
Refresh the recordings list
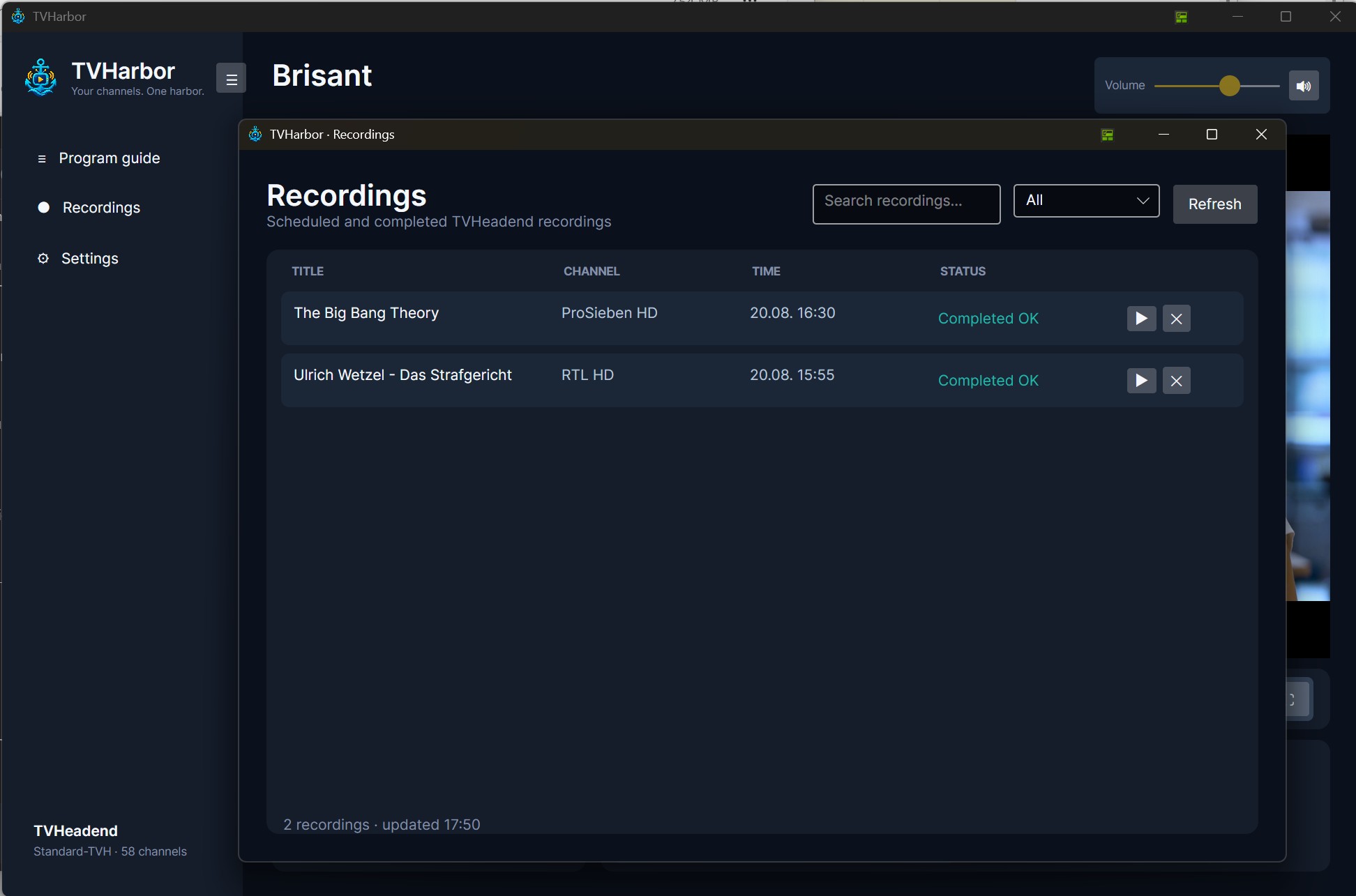pos(1214,204)
